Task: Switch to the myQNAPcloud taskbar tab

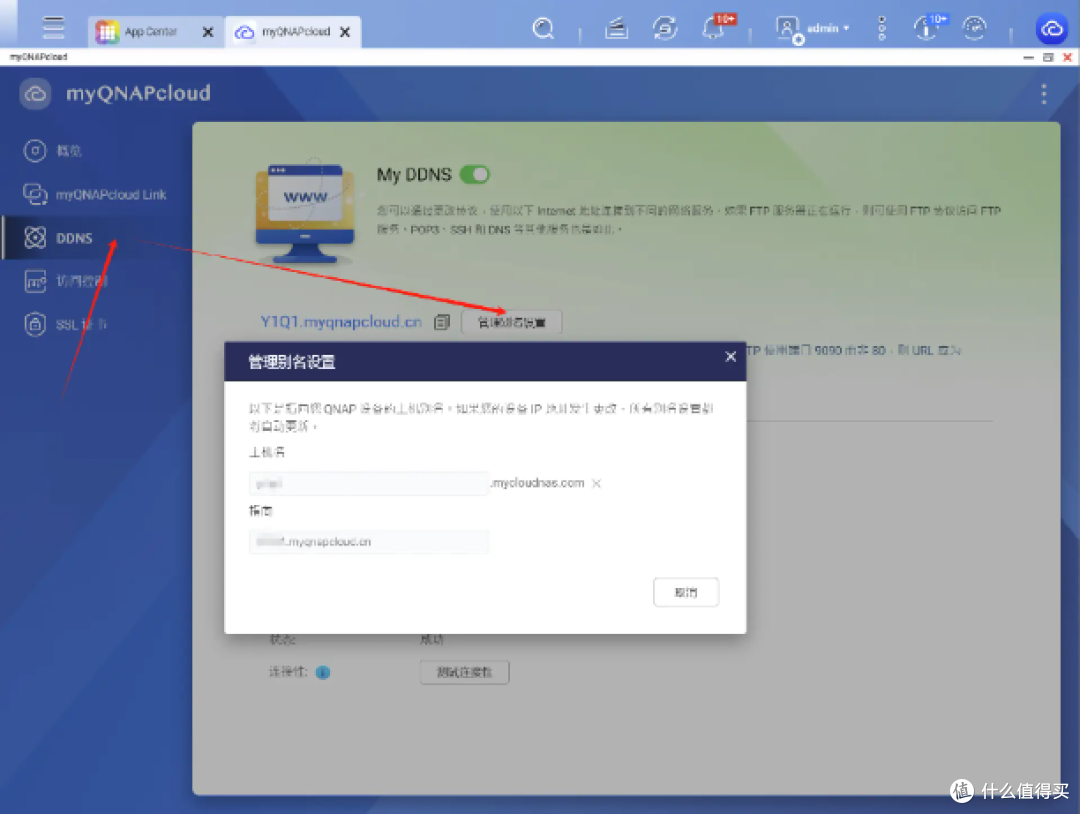Action: click(293, 32)
